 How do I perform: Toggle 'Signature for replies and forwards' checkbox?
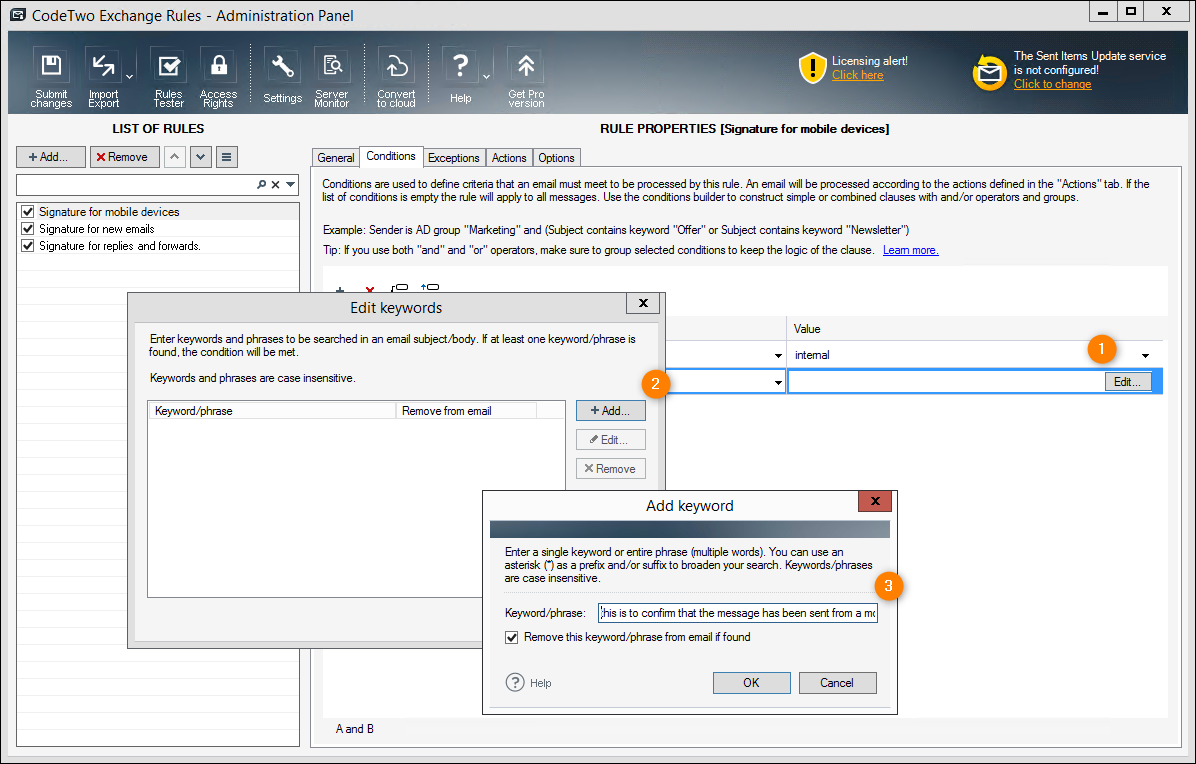[x=28, y=246]
